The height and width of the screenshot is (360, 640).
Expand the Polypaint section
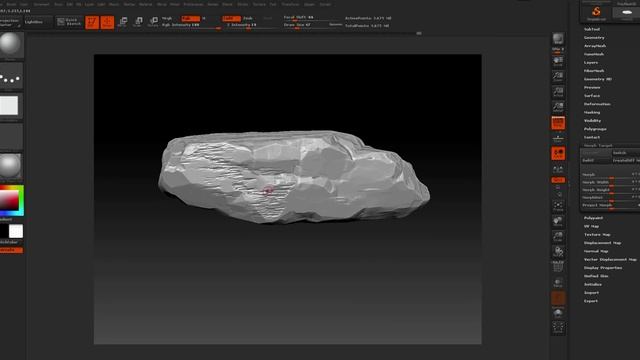[x=593, y=218]
